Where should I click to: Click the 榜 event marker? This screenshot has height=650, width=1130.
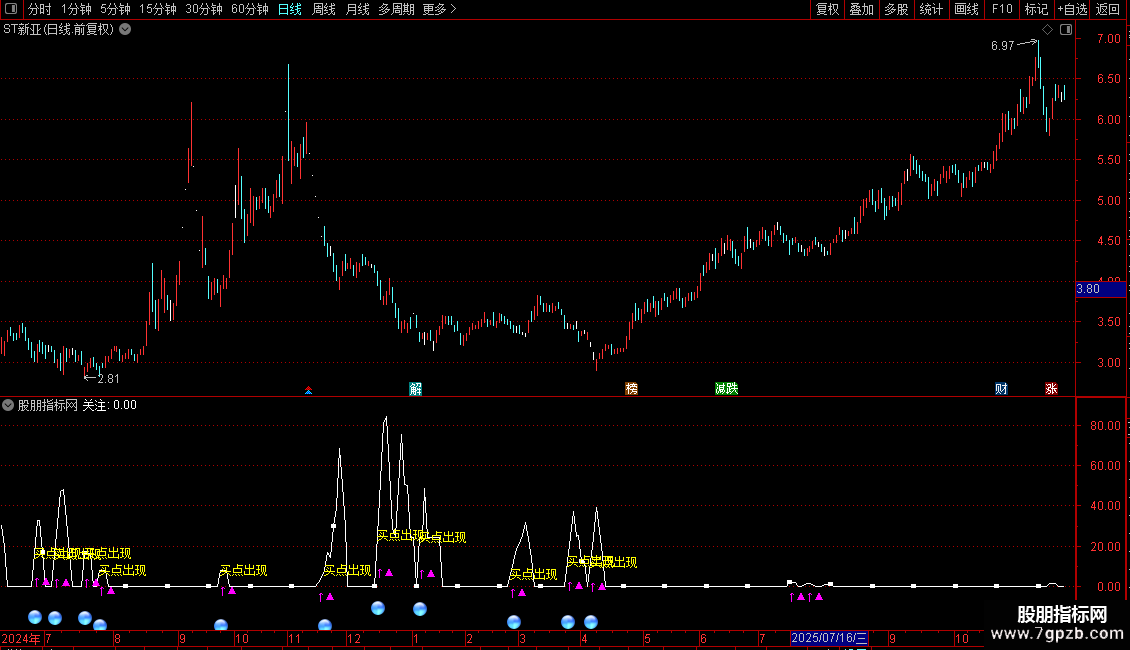631,389
